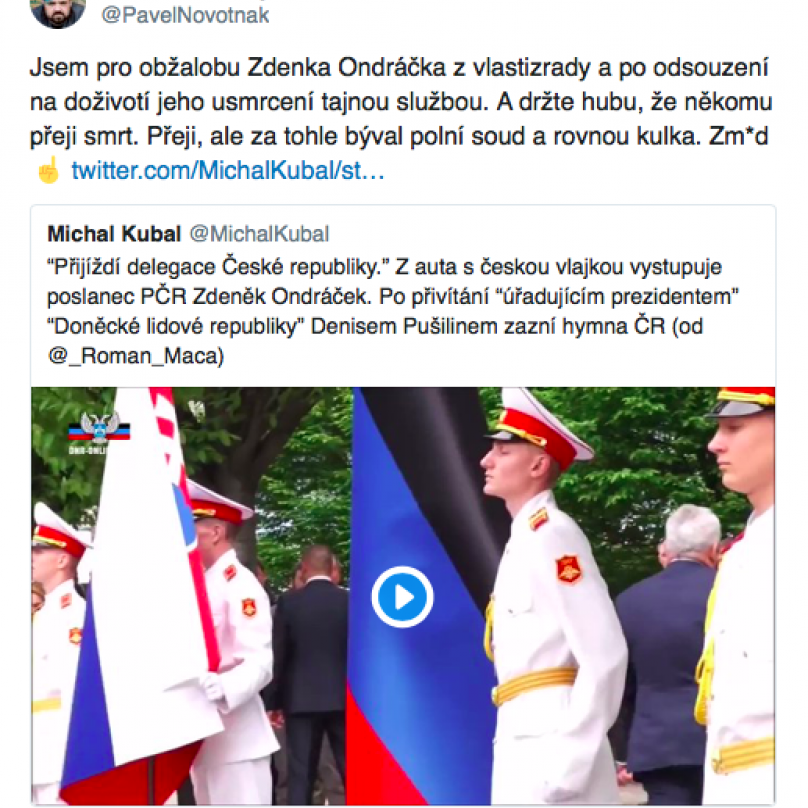This screenshot has height=808, width=808.
Task: Open the twitter.com/MichalKubal link
Action: pos(228,171)
